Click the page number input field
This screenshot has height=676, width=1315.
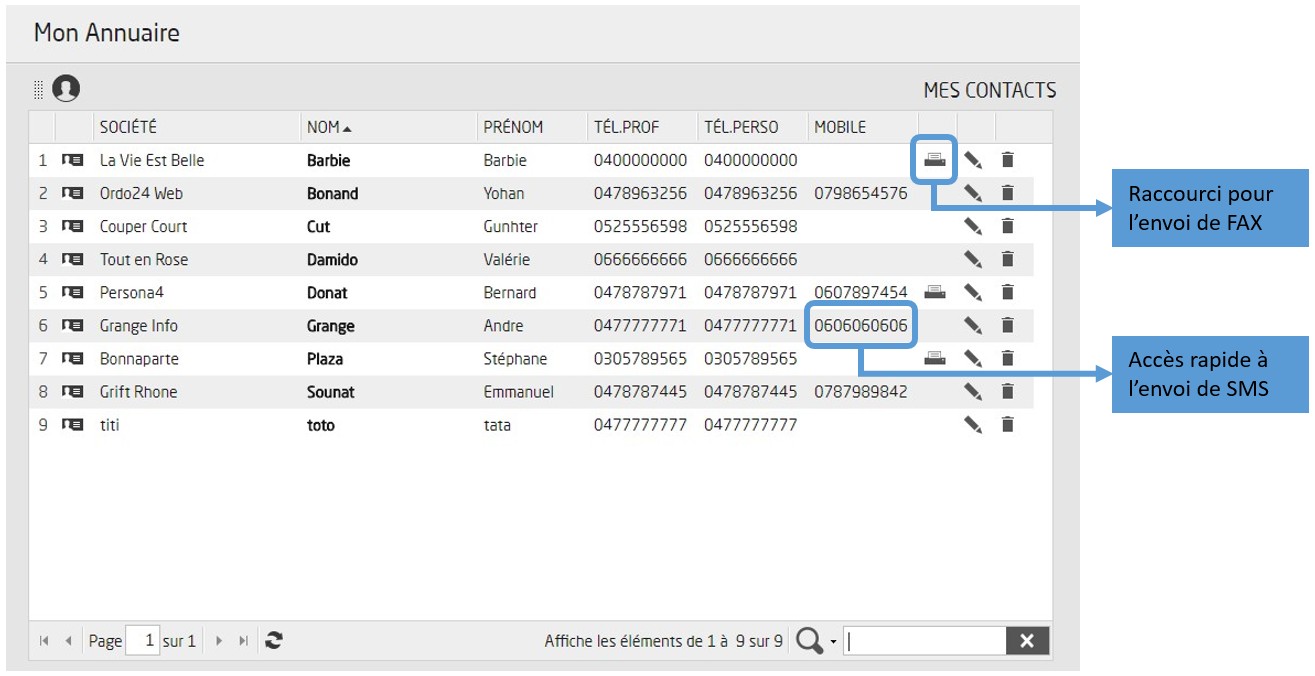(x=142, y=641)
